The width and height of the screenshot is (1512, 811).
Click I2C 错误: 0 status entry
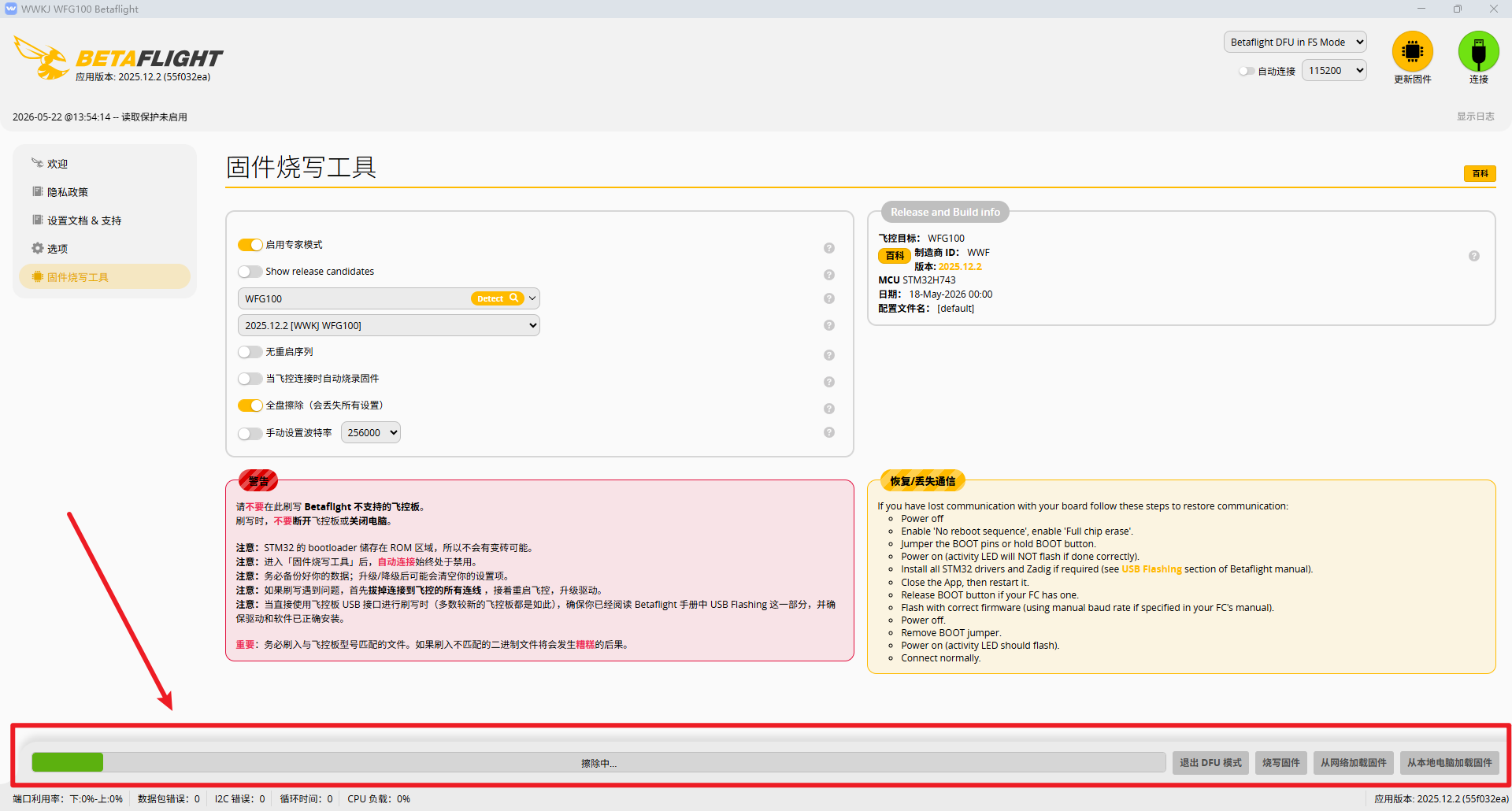pos(239,798)
